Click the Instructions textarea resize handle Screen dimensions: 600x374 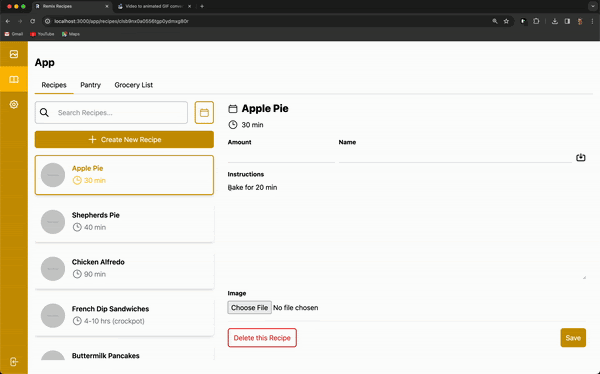[584, 277]
